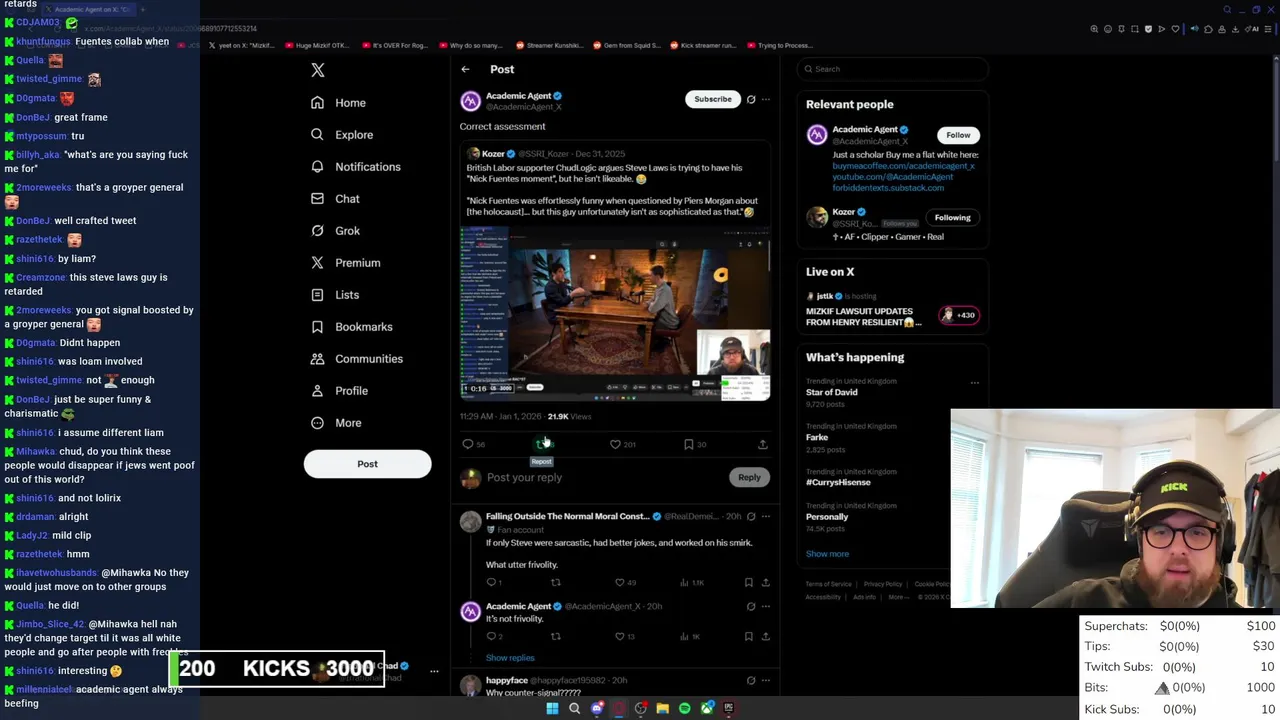
Task: Open more options on main post
Action: pyautogui.click(x=766, y=99)
